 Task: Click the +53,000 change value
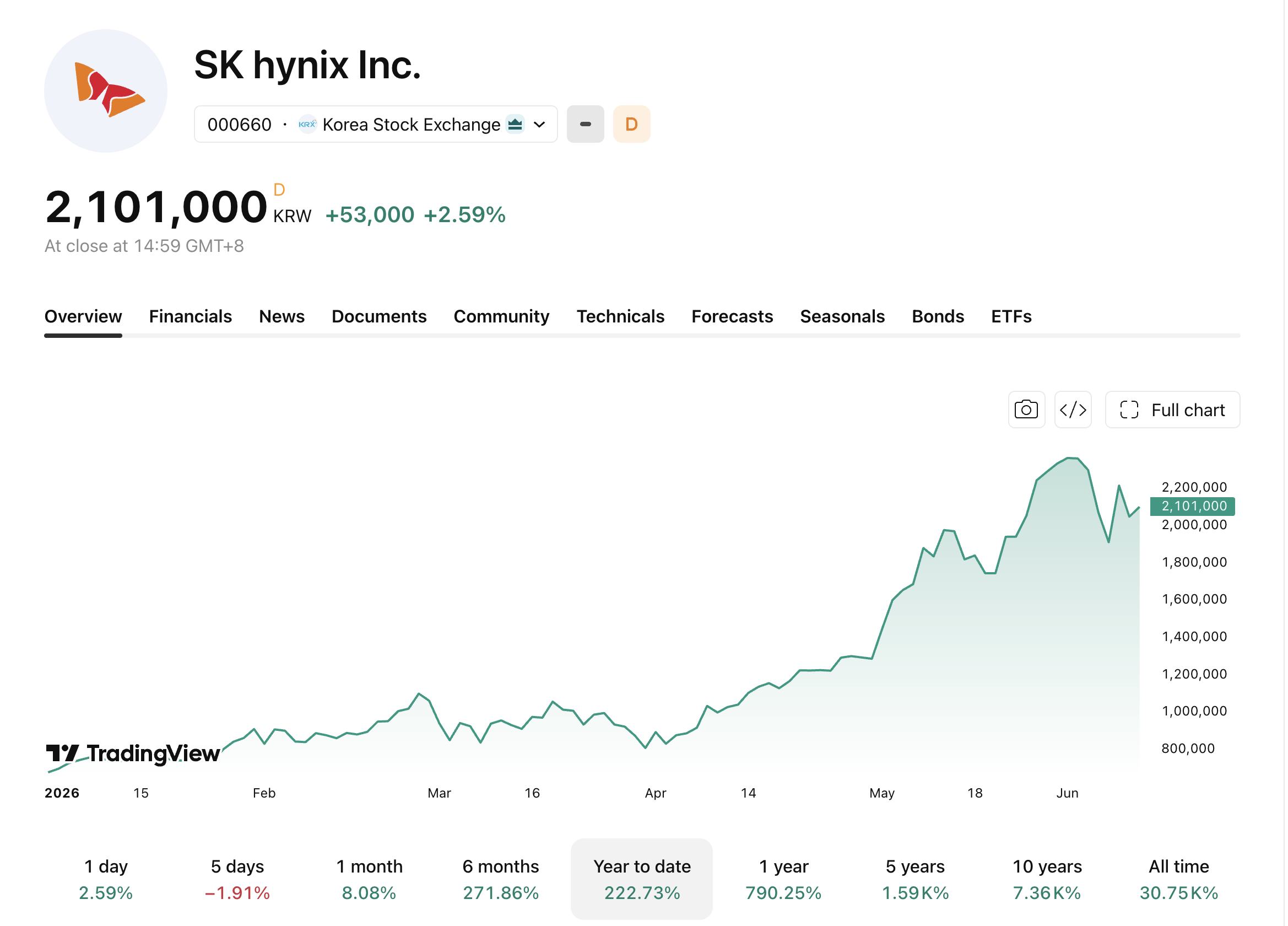[370, 215]
